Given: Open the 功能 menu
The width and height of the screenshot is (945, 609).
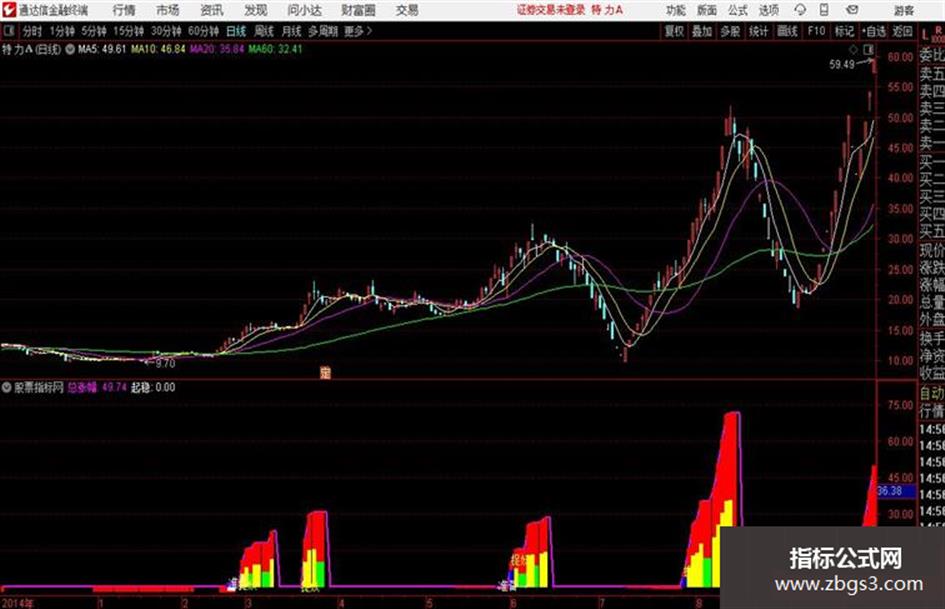Looking at the screenshot, I should click(x=676, y=10).
